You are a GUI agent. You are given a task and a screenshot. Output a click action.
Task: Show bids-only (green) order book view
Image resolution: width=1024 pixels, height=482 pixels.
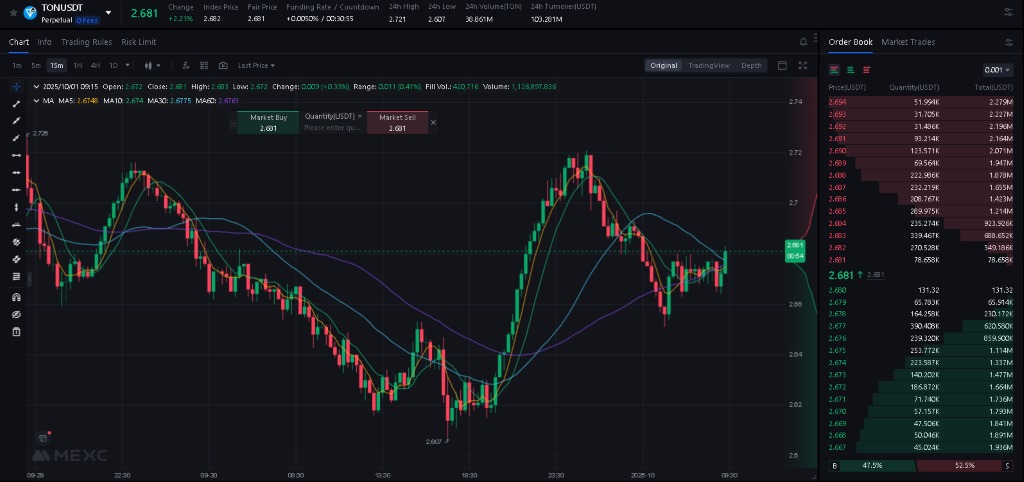click(x=850, y=70)
